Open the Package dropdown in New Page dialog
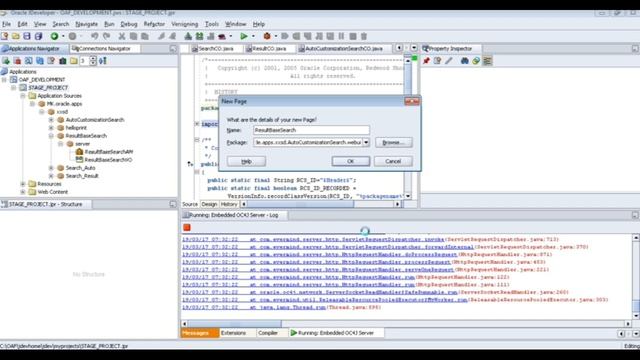This screenshot has width=640, height=360. click(366, 142)
